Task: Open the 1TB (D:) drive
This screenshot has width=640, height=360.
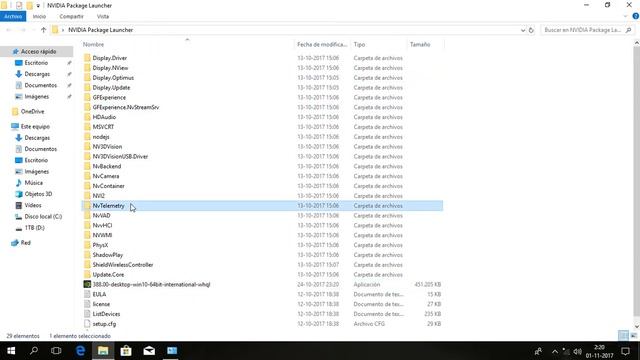Action: point(34,228)
